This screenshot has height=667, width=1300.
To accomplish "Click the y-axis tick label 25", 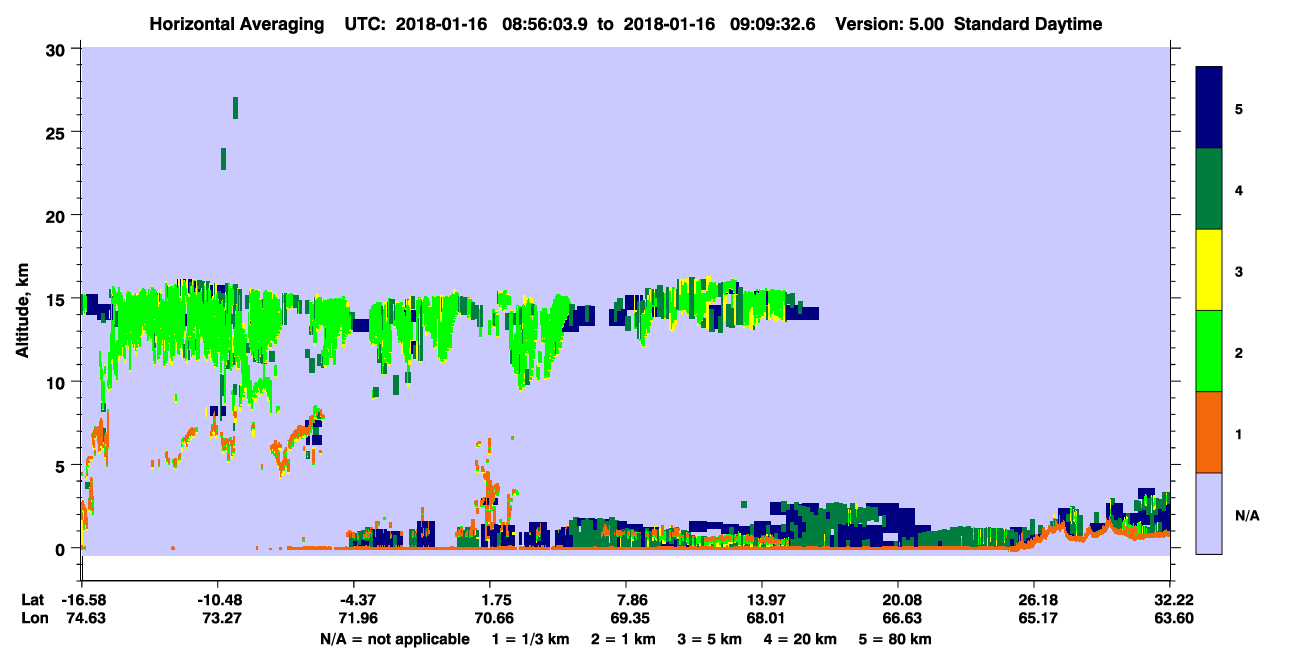I will (58, 132).
